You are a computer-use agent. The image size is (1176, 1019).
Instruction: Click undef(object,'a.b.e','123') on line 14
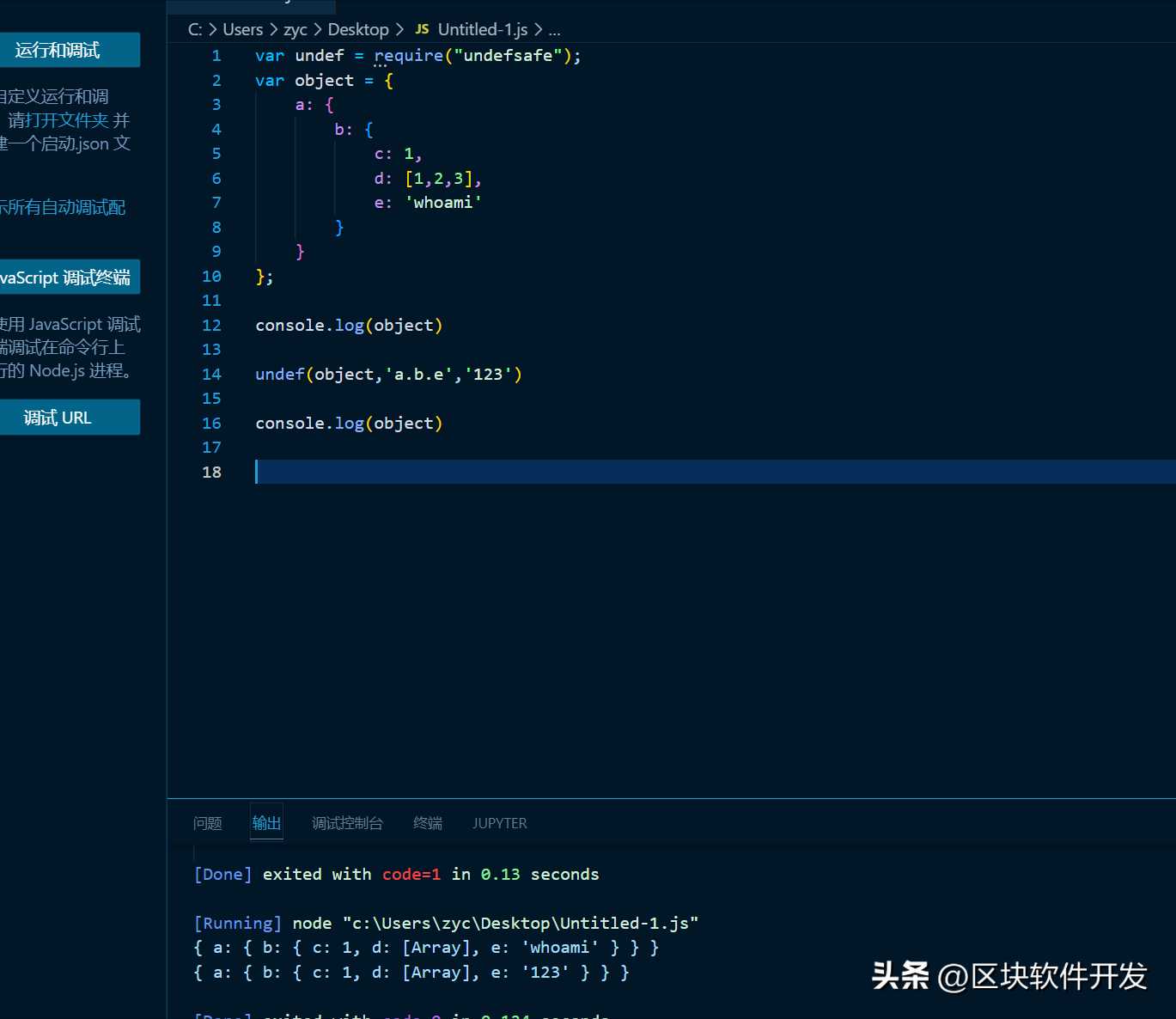coord(388,375)
